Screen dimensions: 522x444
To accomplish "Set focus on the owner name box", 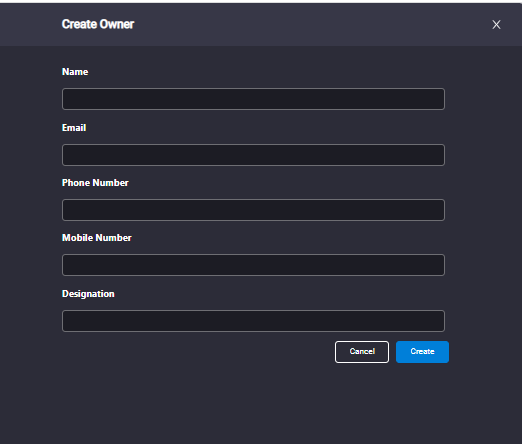I will [253, 99].
